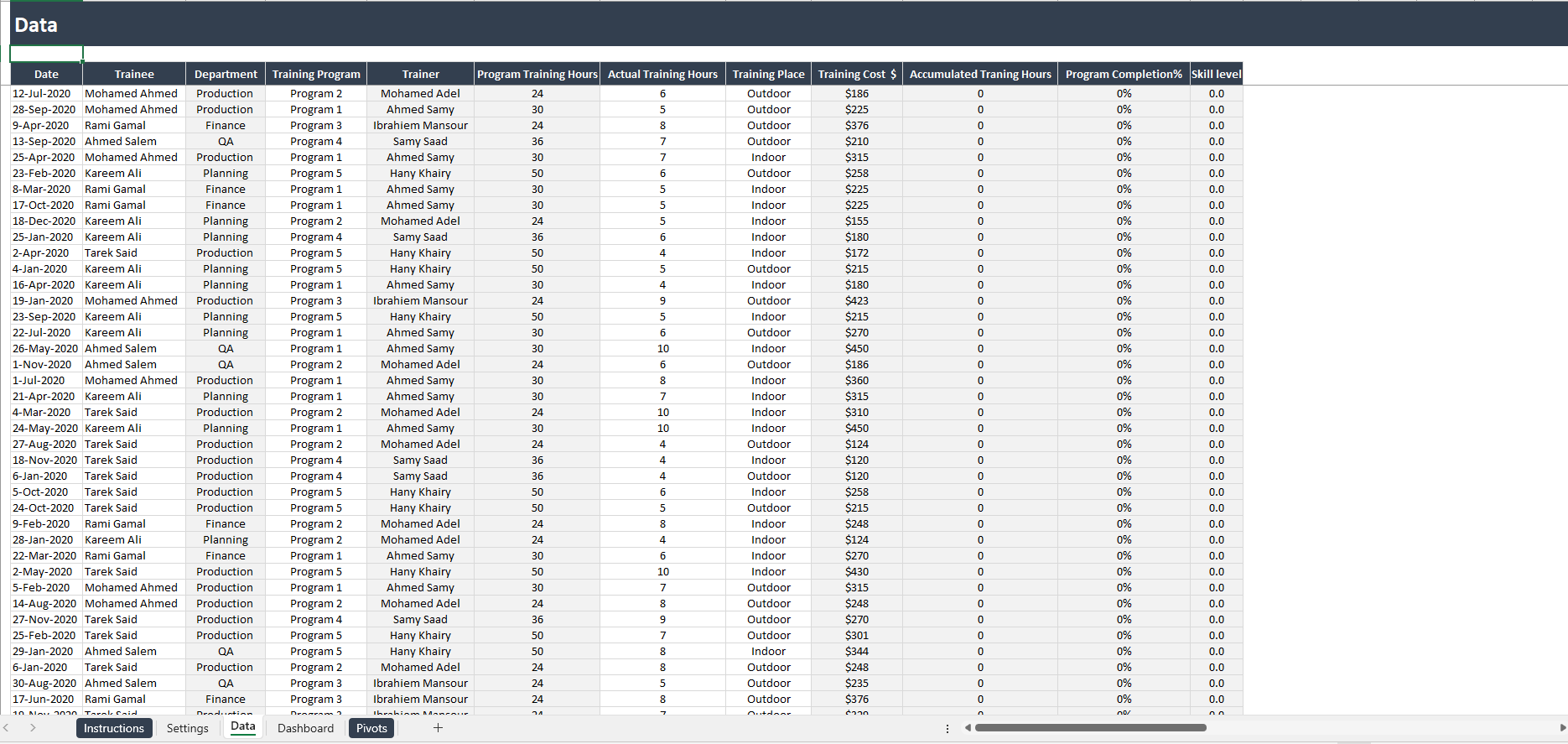Select date cell 17-Oct-2020
This screenshot has height=744, width=1568.
pos(46,206)
